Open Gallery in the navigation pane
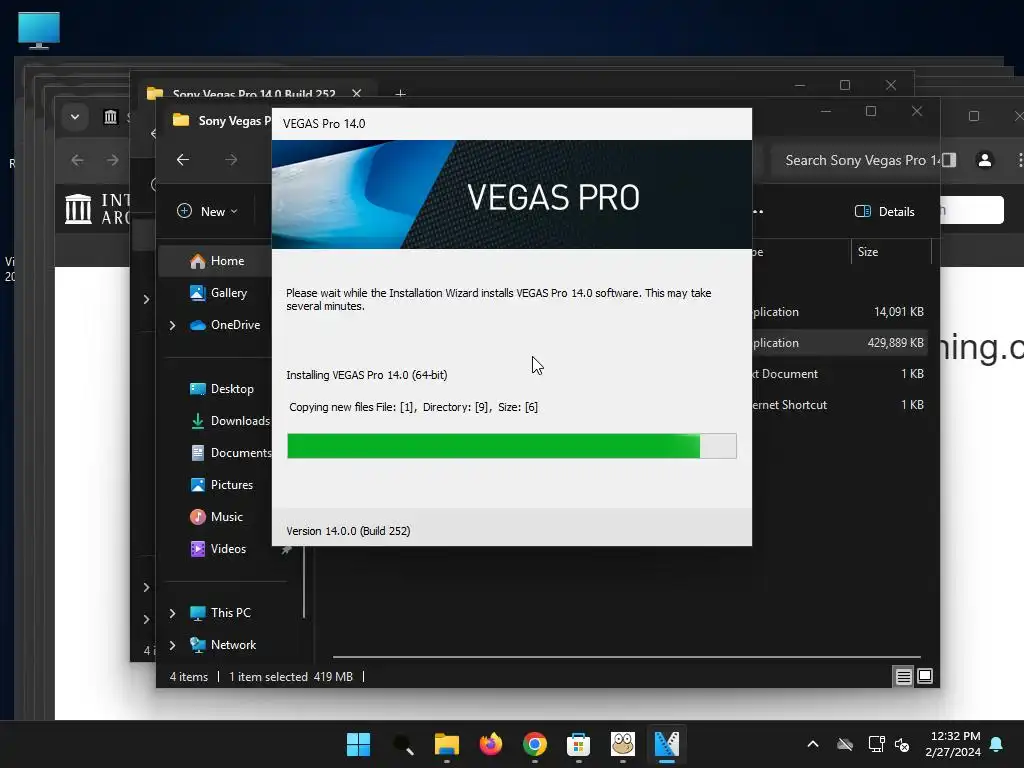1024x768 pixels. [218, 293]
